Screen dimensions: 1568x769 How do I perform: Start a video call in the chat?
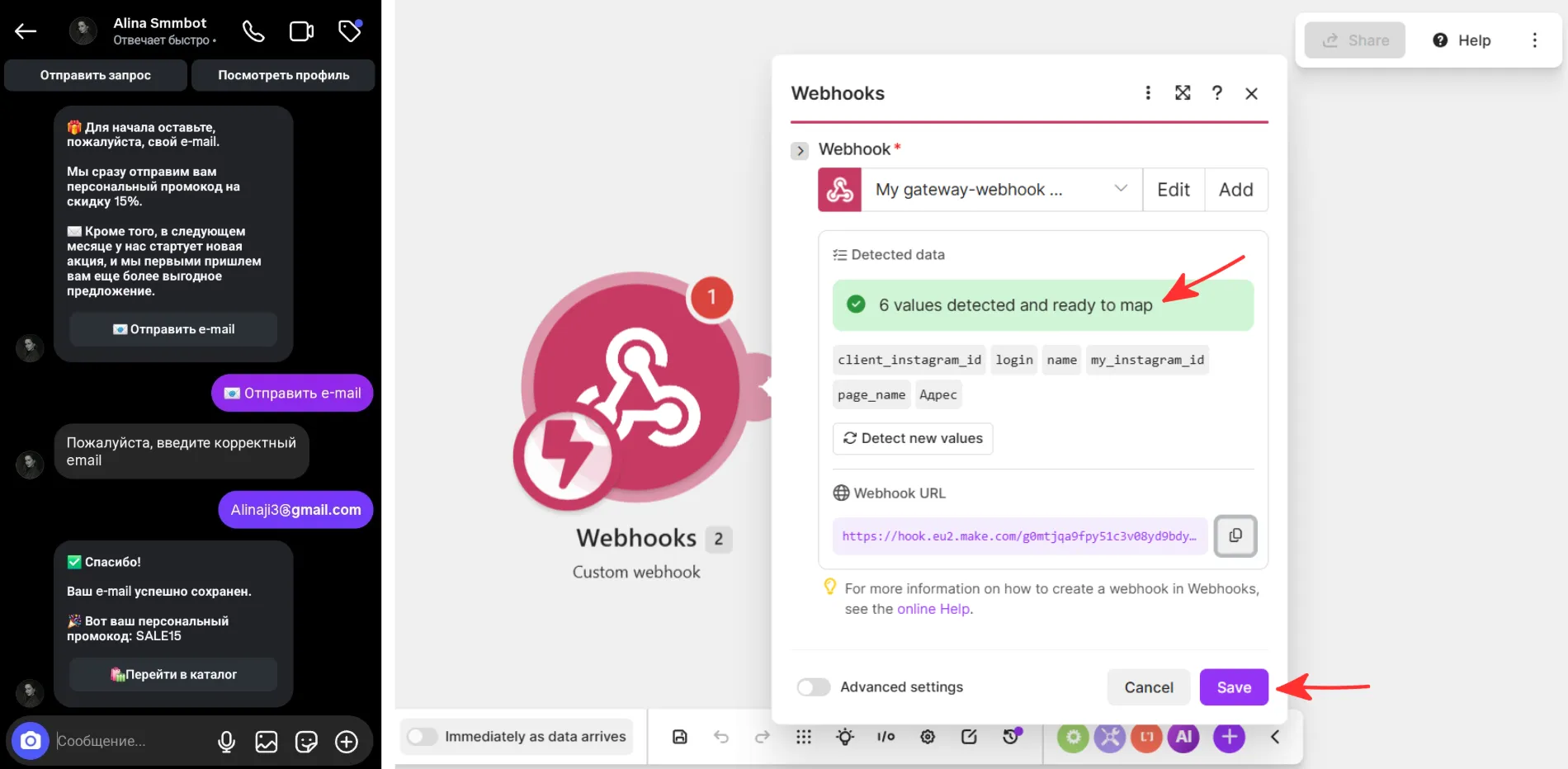(301, 31)
